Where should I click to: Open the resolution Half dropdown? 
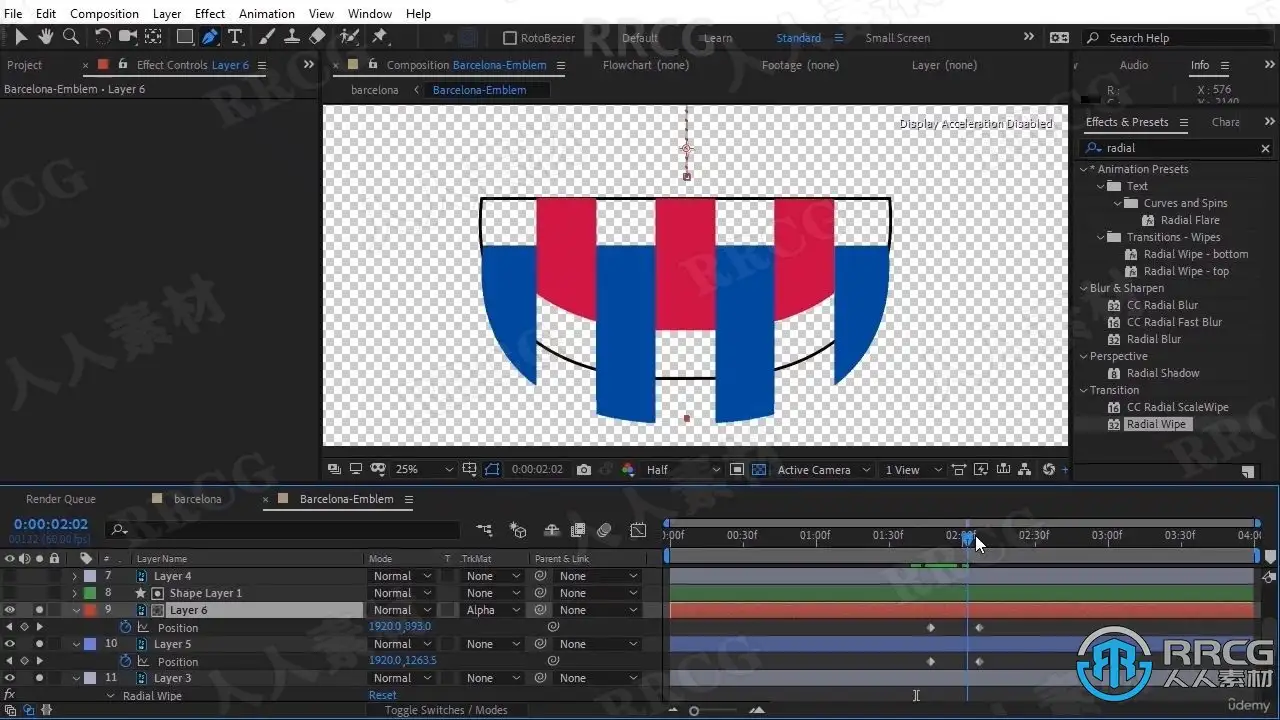coord(683,470)
